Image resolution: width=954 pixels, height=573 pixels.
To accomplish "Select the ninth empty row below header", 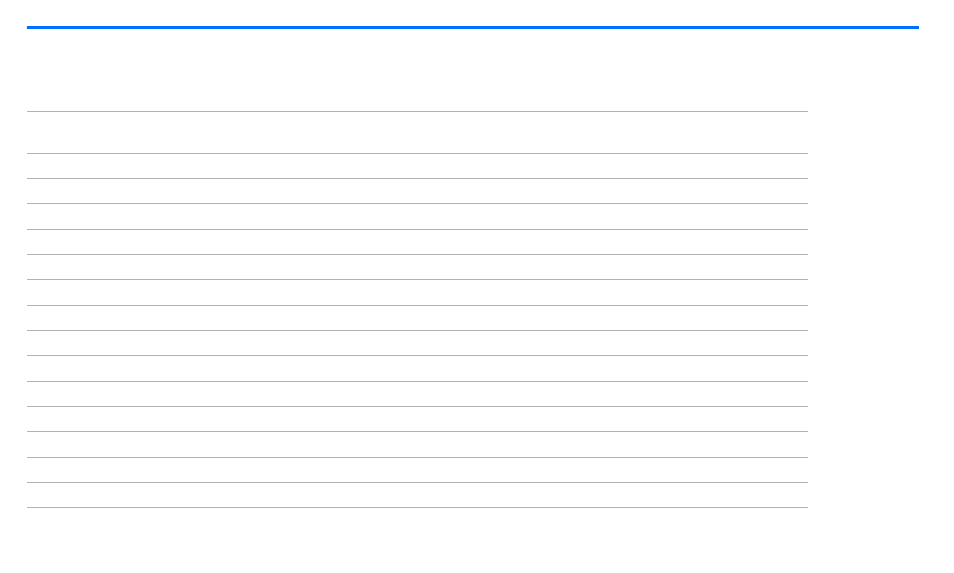I will coord(417,369).
